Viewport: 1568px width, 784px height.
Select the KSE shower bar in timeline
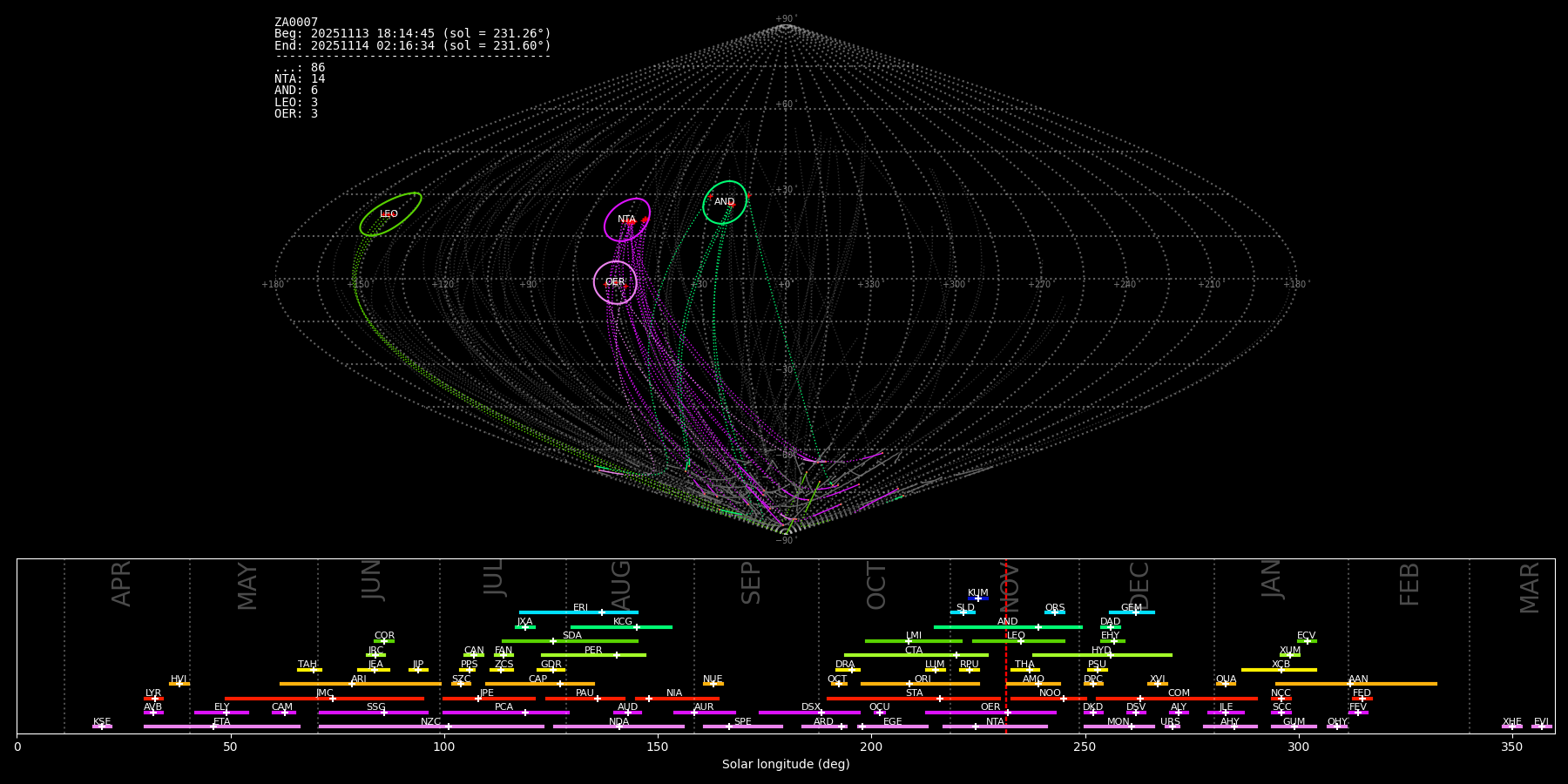click(102, 727)
